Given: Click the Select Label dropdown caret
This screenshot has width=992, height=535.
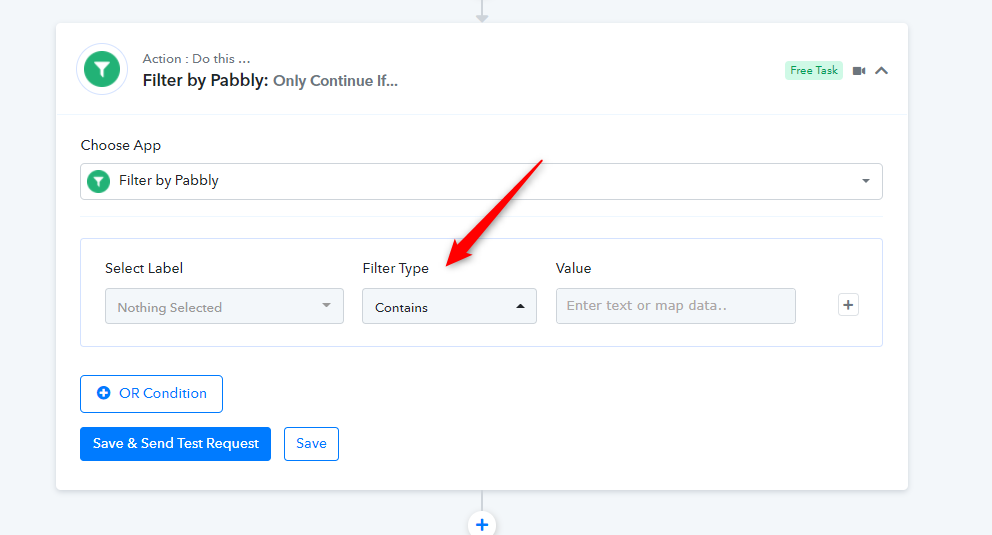Looking at the screenshot, I should [x=326, y=305].
